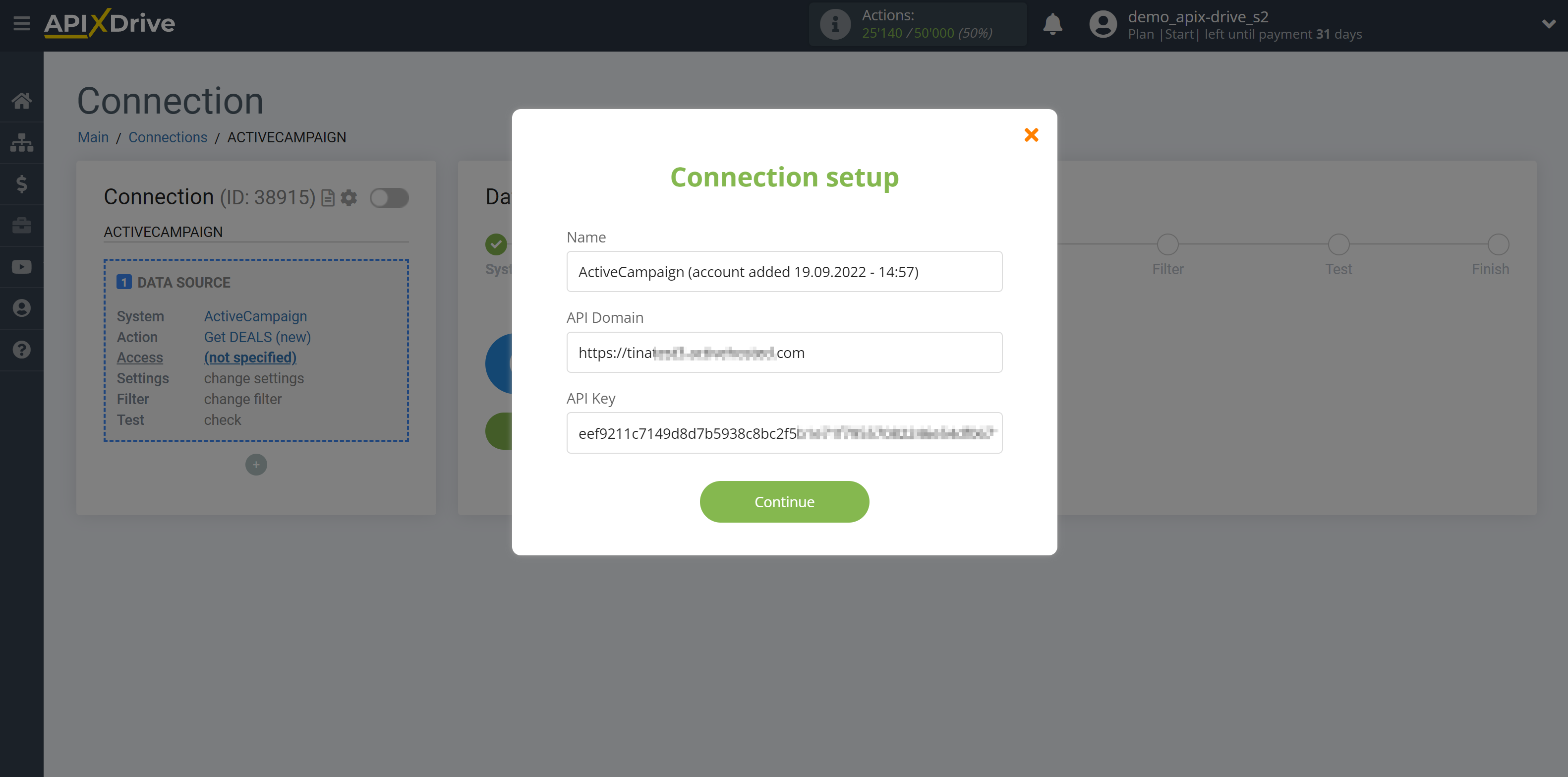This screenshot has height=777, width=1568.
Task: Click the Filter step circle
Action: pos(1167,245)
